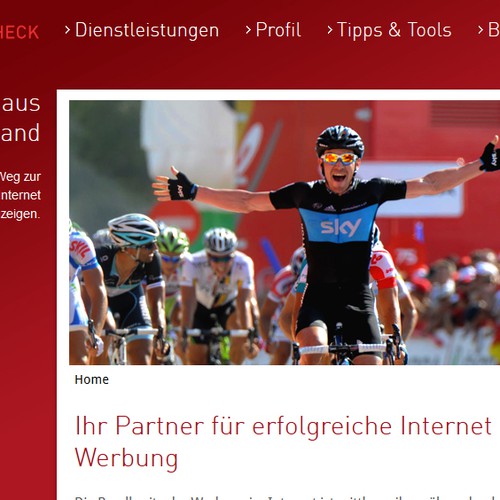Click the cyclist's orange mirrored sunglasses
This screenshot has height=500, width=500.
(x=339, y=159)
